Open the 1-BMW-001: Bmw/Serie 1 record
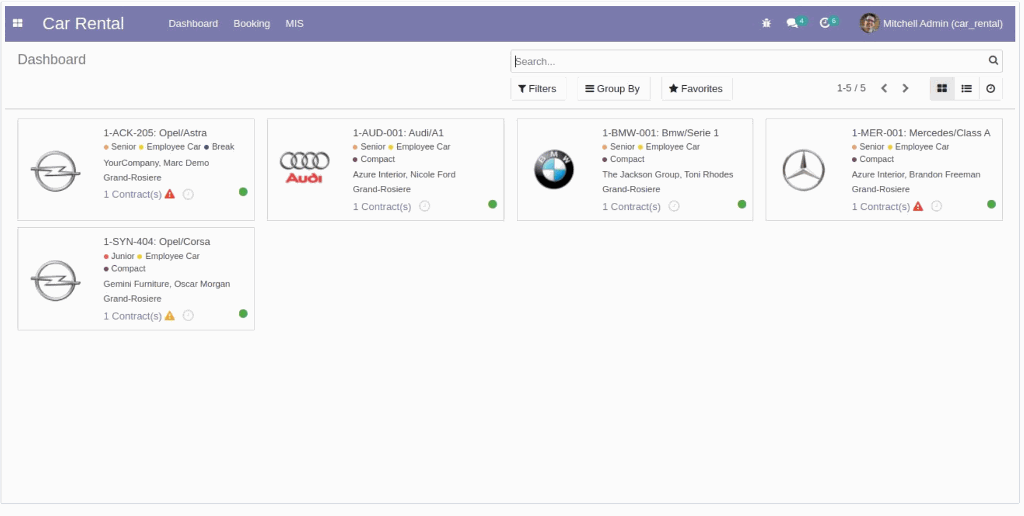The height and width of the screenshot is (516, 1024). pos(660,133)
